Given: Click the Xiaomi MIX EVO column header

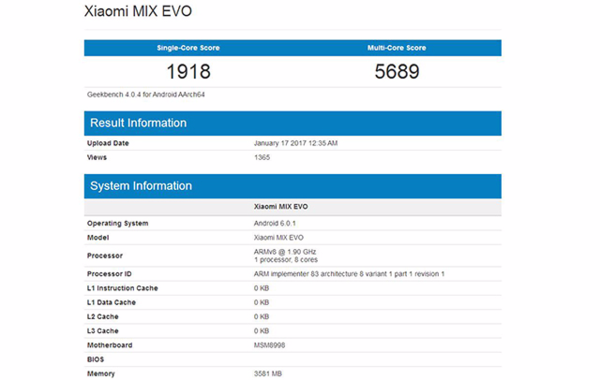Looking at the screenshot, I should [281, 207].
